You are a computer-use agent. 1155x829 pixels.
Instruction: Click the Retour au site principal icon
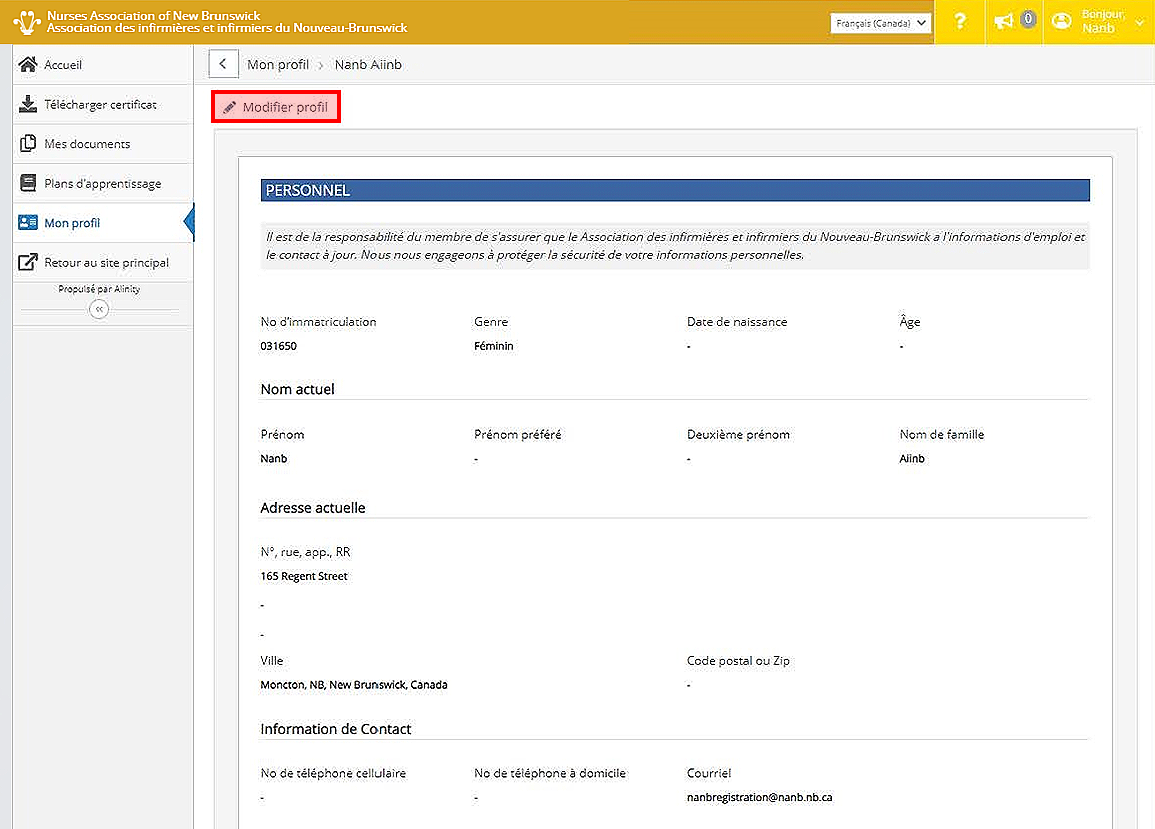pos(28,263)
